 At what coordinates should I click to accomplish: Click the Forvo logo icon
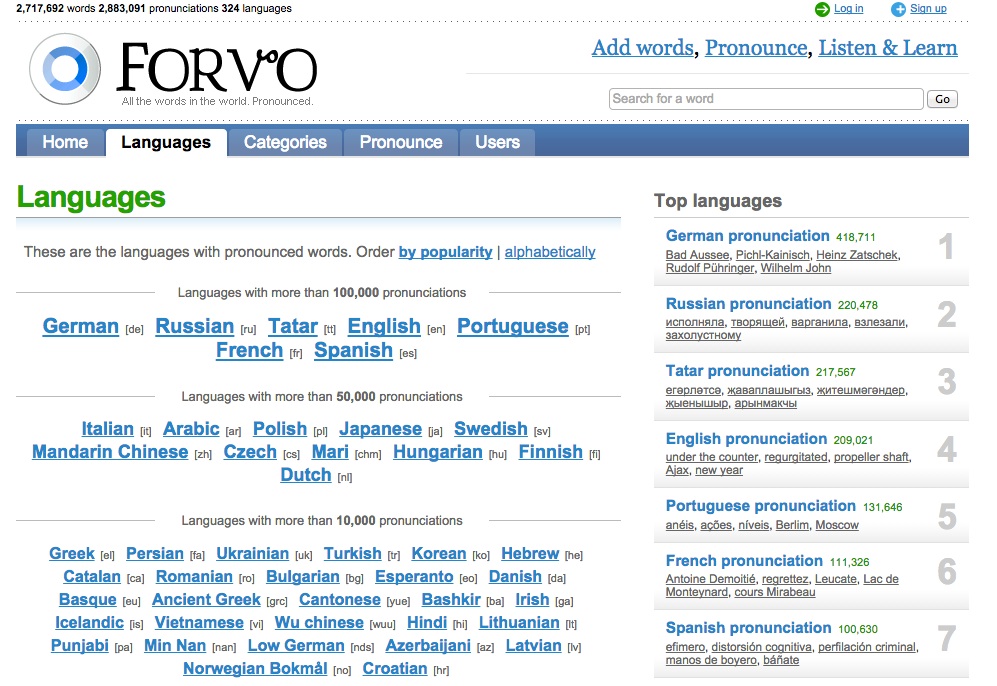(66, 68)
